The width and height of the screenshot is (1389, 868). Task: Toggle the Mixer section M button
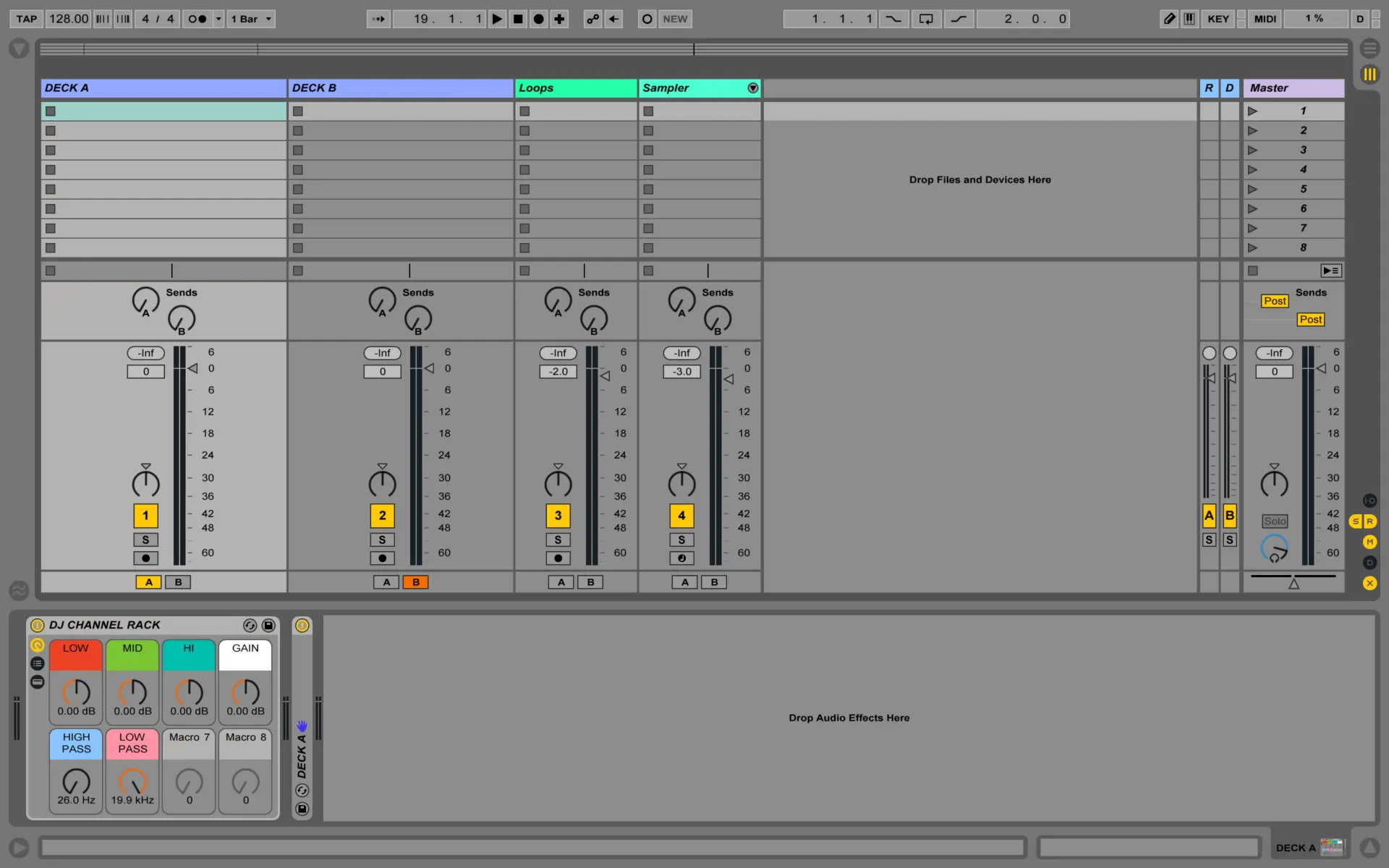coord(1369,542)
